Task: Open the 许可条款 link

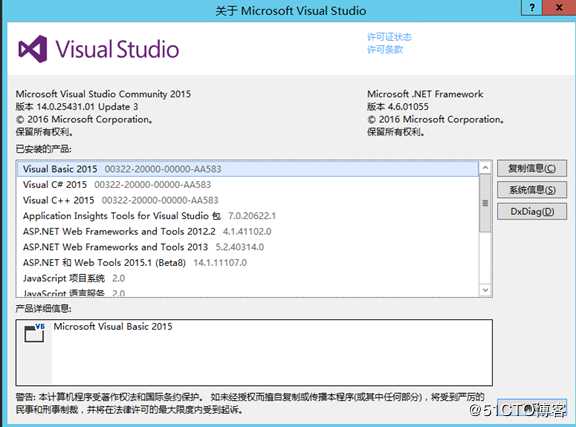Action: tap(385, 49)
